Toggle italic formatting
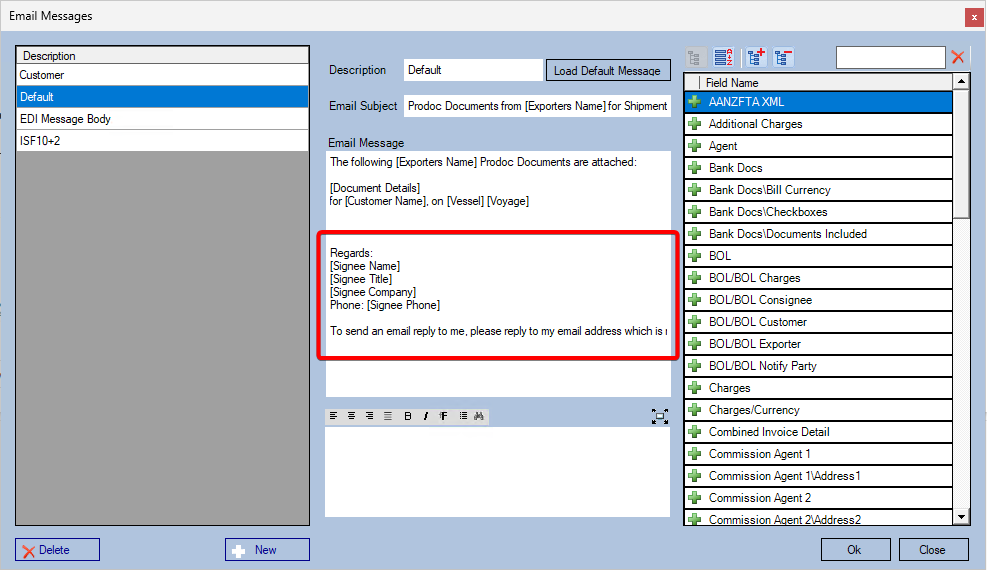Viewport: 987px width, 570px height. tap(426, 416)
